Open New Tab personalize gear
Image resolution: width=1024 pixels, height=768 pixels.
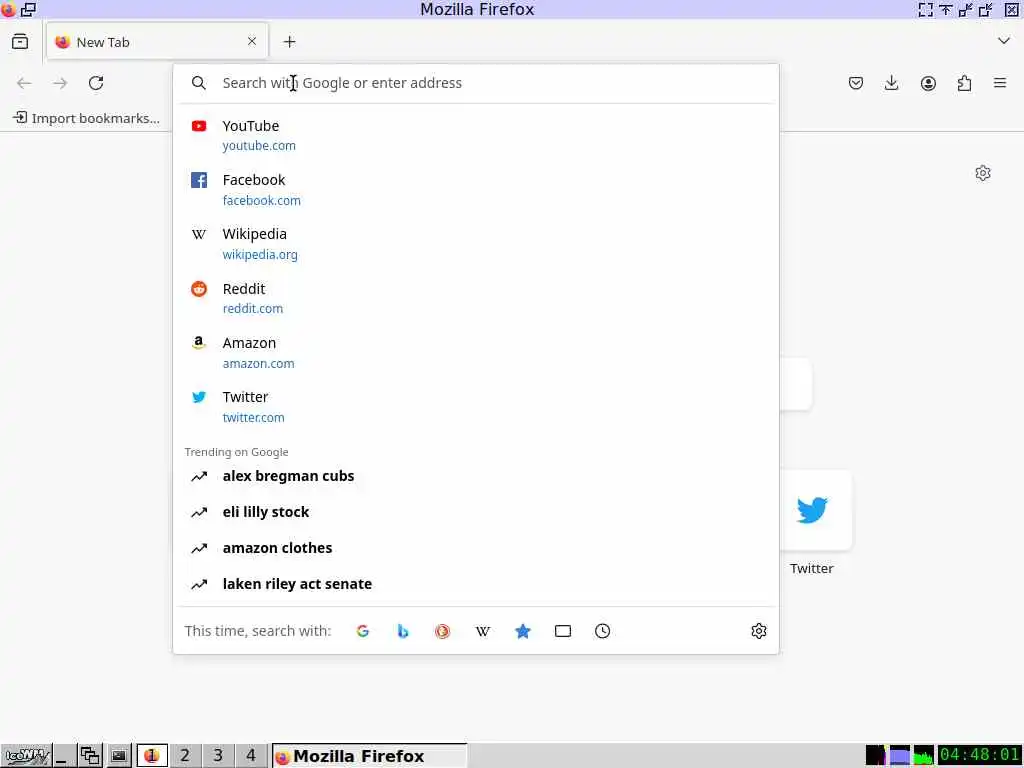[x=983, y=173]
